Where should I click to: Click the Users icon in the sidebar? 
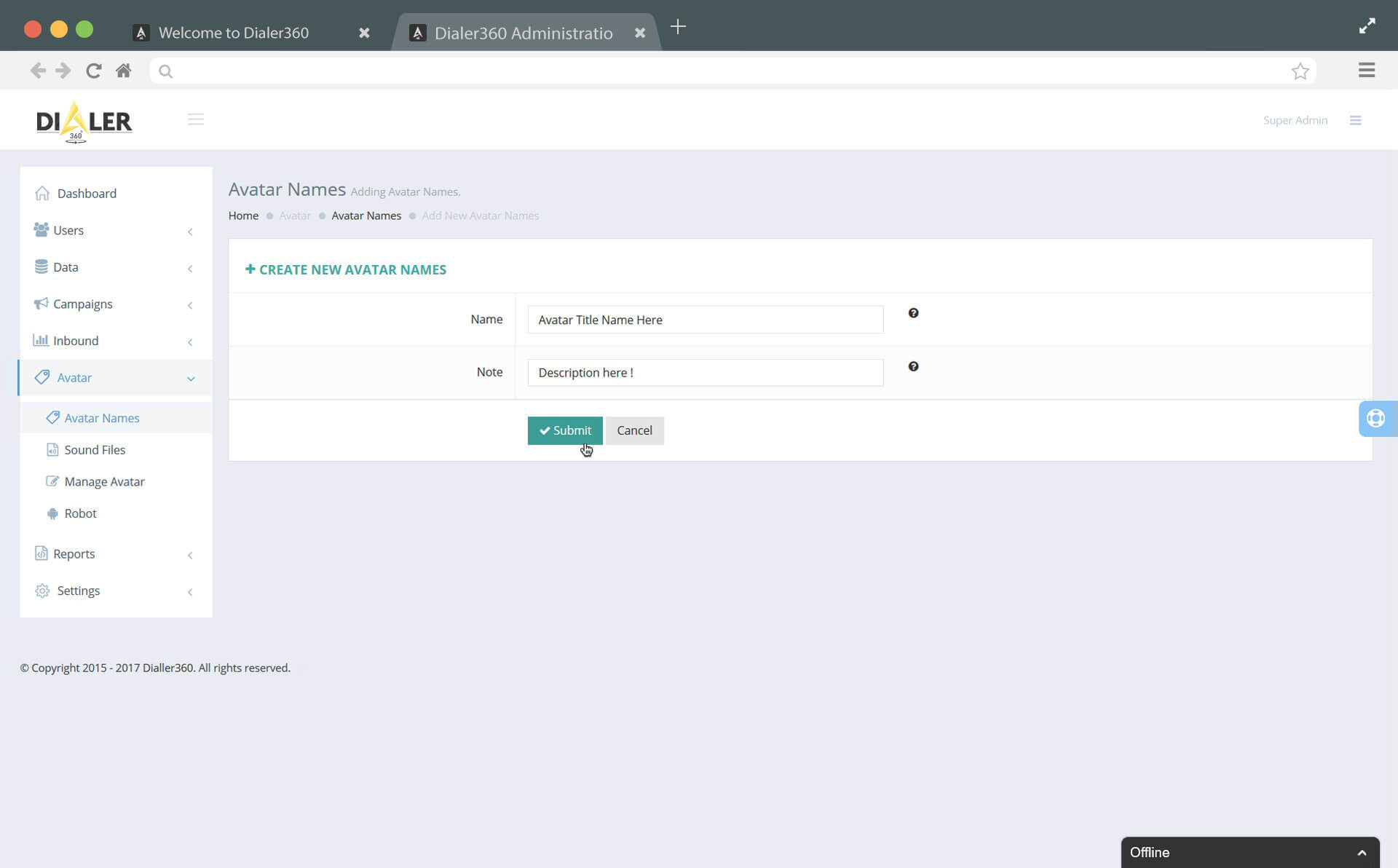pyautogui.click(x=42, y=229)
